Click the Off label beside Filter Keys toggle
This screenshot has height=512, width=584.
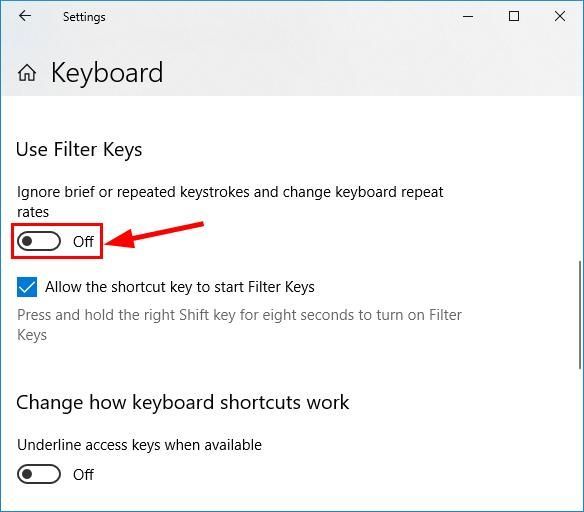coord(83,242)
